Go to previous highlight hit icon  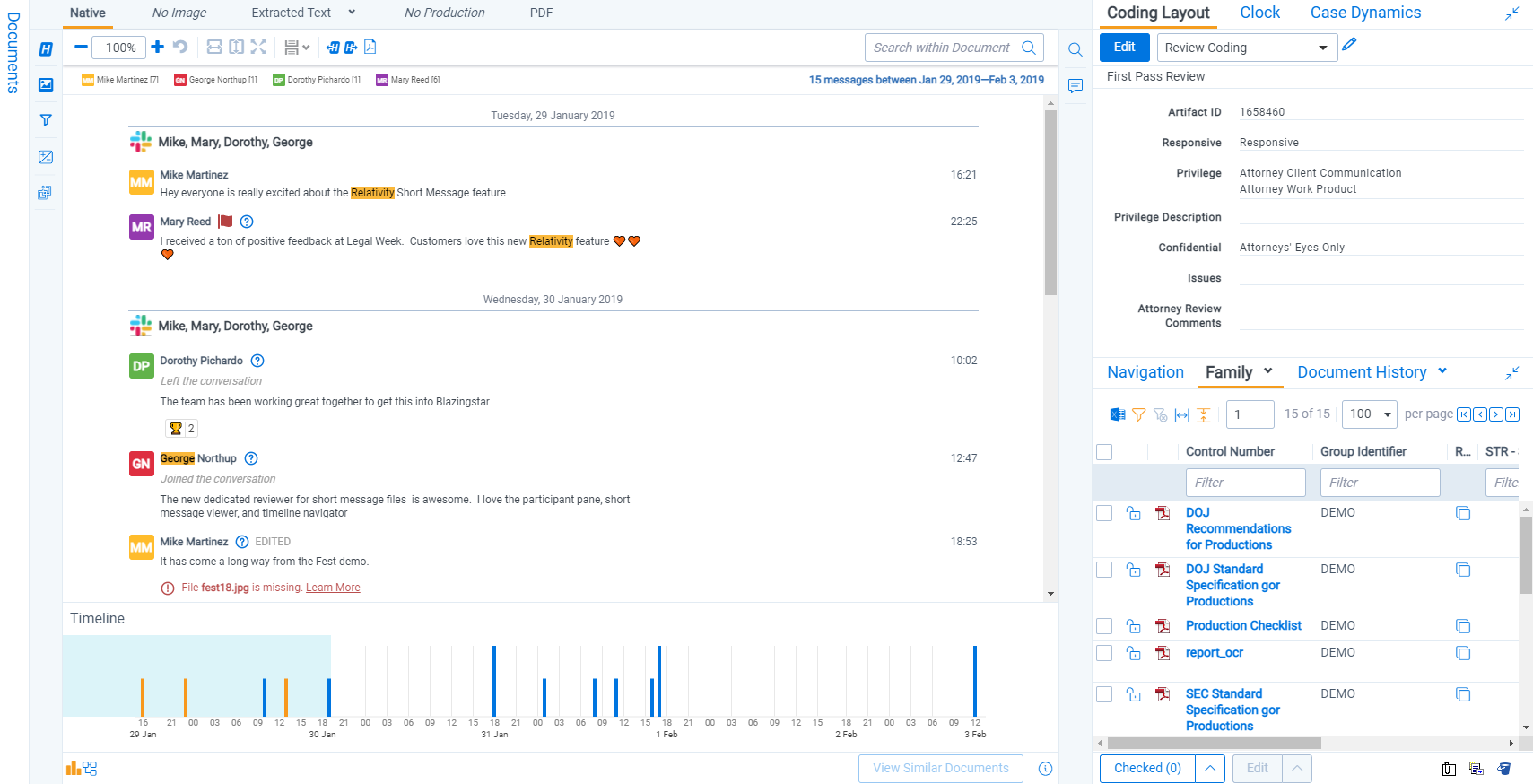coord(333,47)
